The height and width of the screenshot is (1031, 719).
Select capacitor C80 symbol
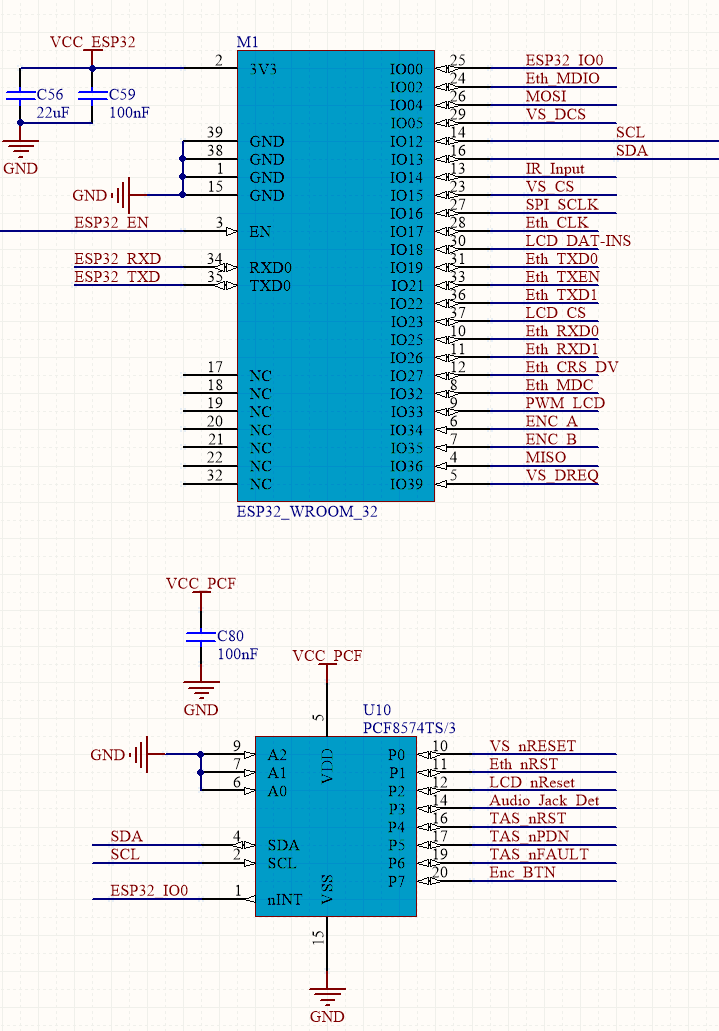[x=201, y=636]
